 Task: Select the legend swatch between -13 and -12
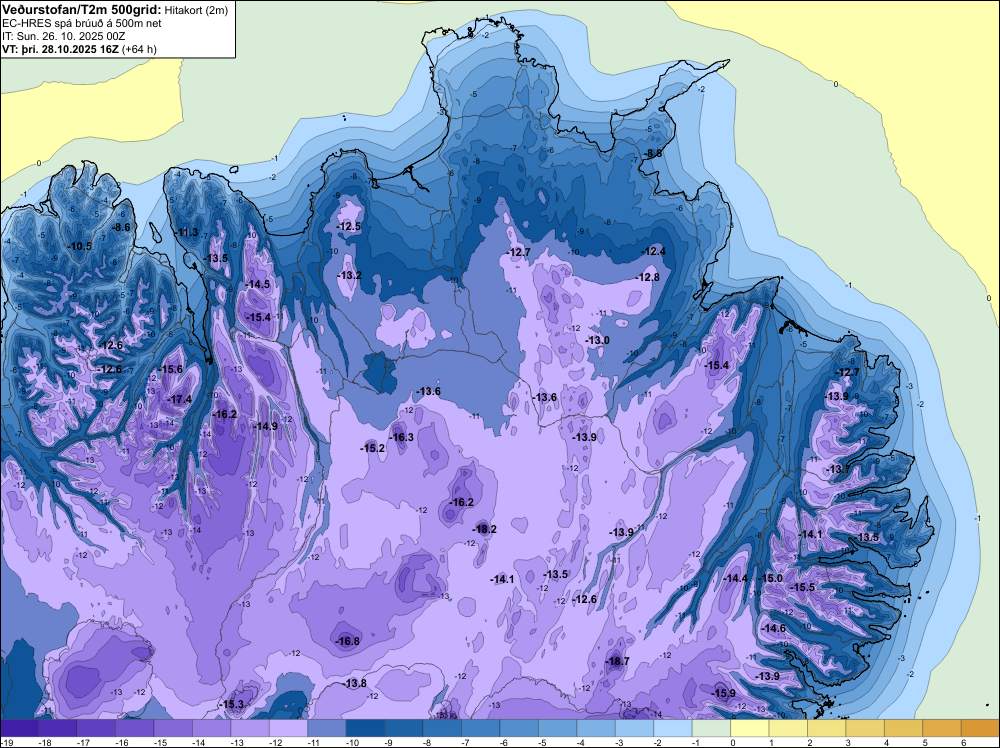point(250,728)
